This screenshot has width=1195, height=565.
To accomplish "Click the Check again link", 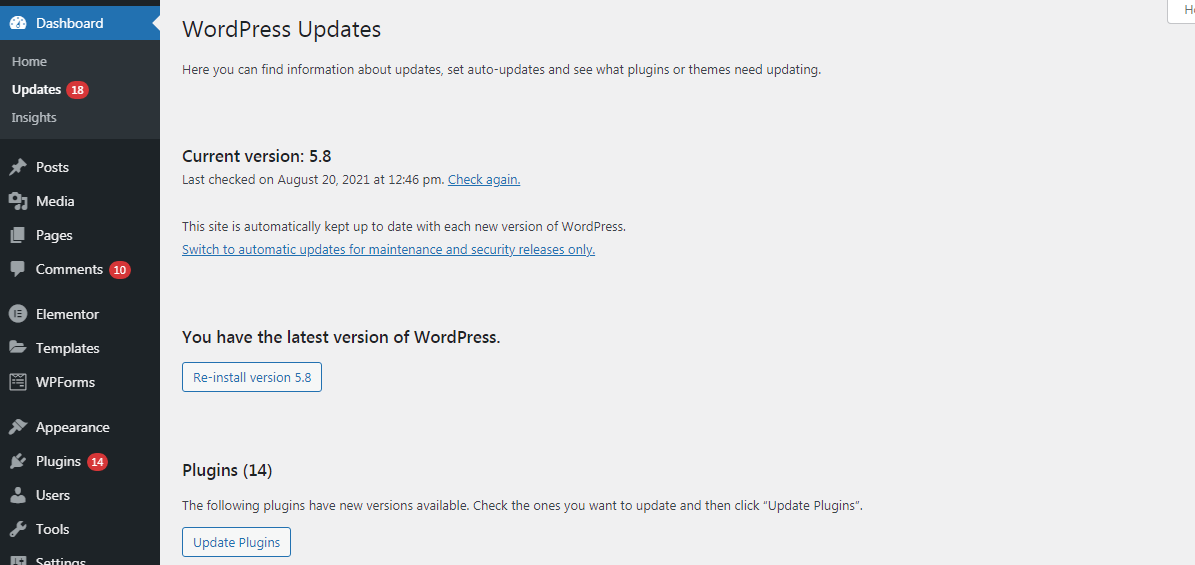I will [x=484, y=180].
